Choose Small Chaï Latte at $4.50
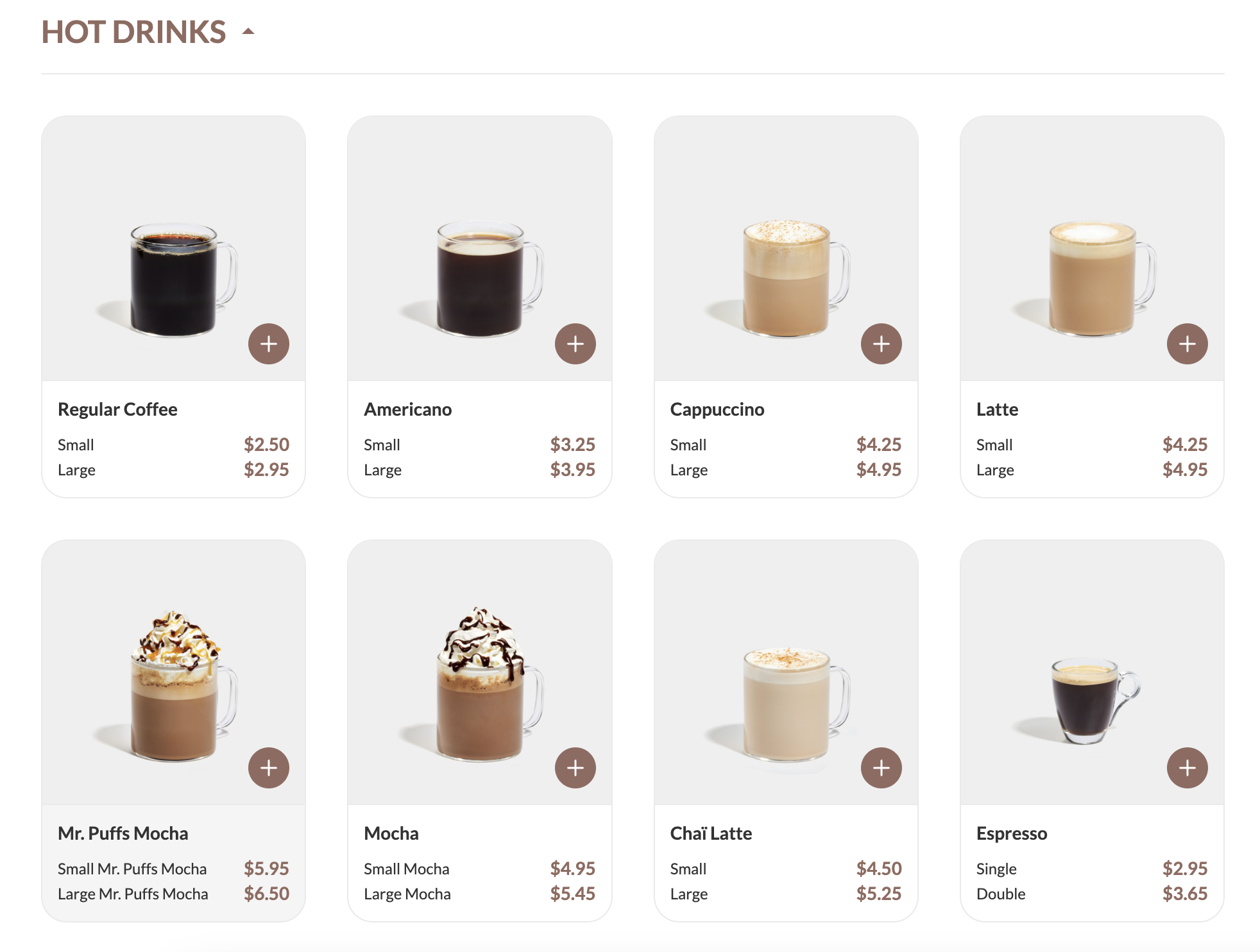Image resolution: width=1260 pixels, height=952 pixels. (785, 869)
